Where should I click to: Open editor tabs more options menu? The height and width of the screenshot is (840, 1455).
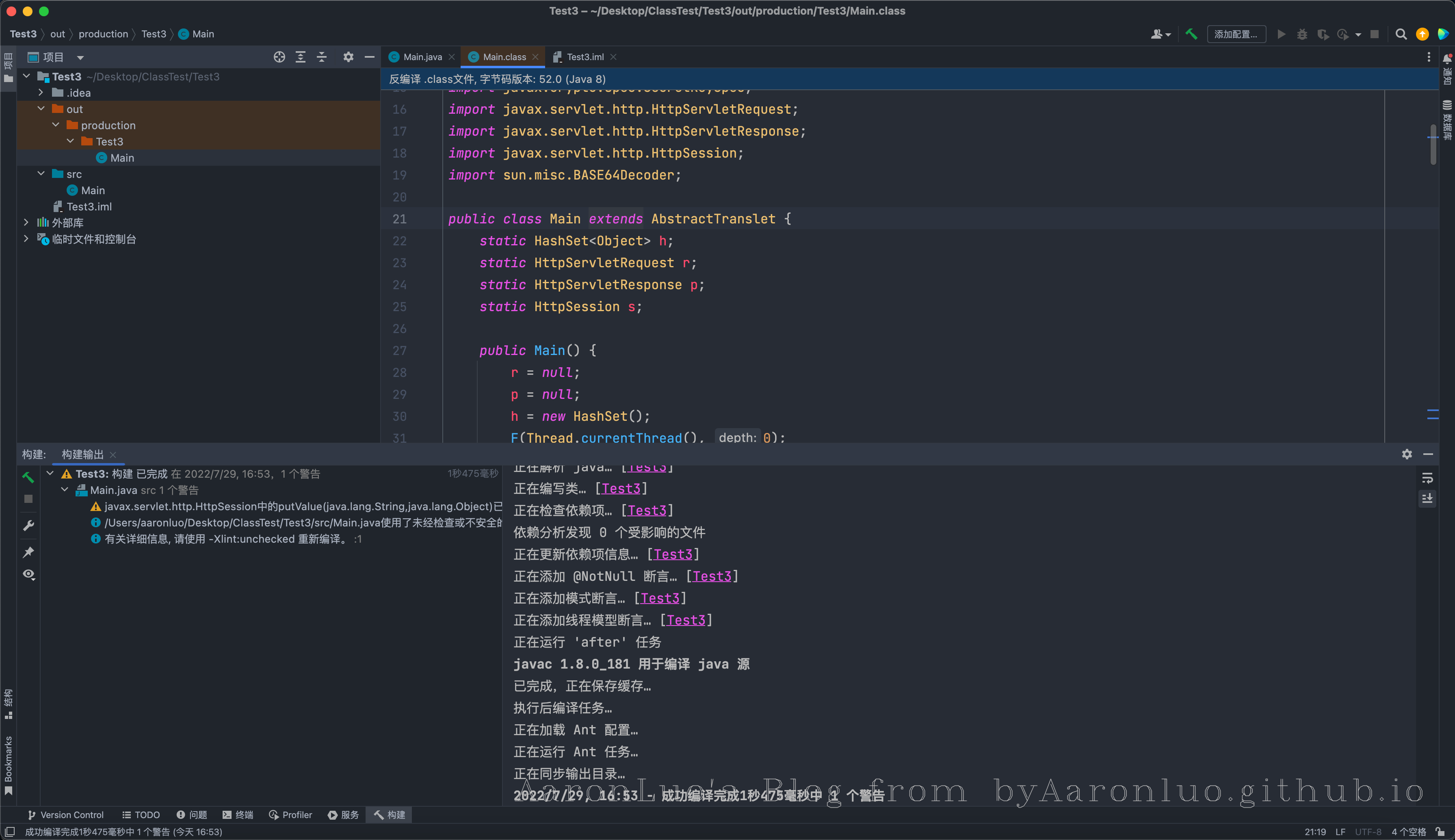click(1429, 56)
